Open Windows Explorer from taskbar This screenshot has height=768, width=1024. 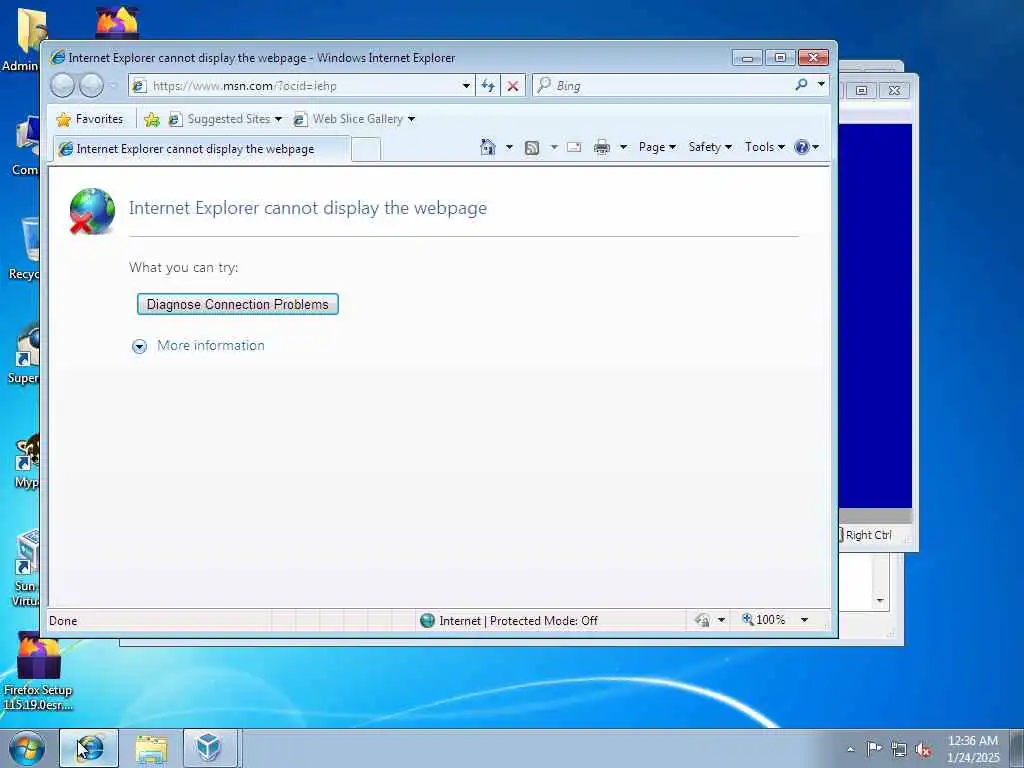point(152,748)
